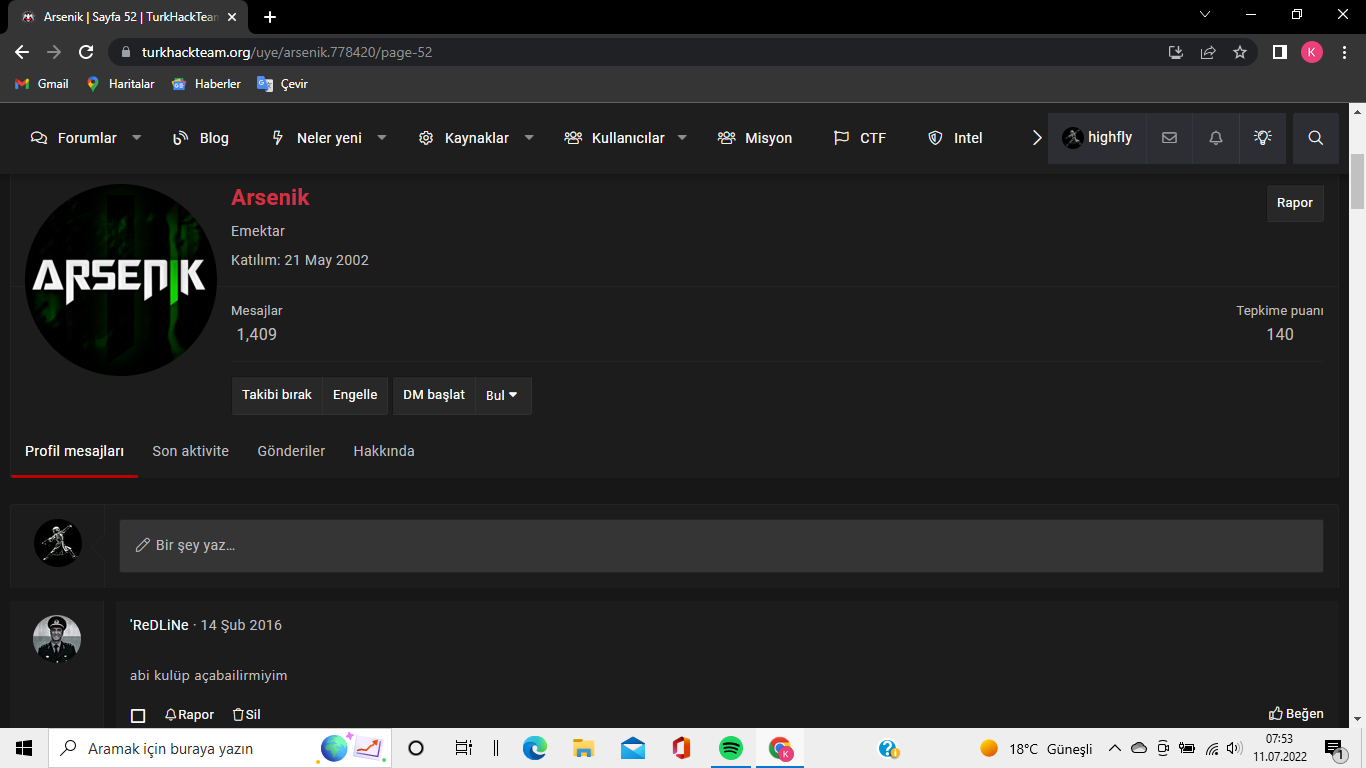Image resolution: width=1366 pixels, height=768 pixels.
Task: Switch to the Hakkında tab
Action: click(384, 451)
